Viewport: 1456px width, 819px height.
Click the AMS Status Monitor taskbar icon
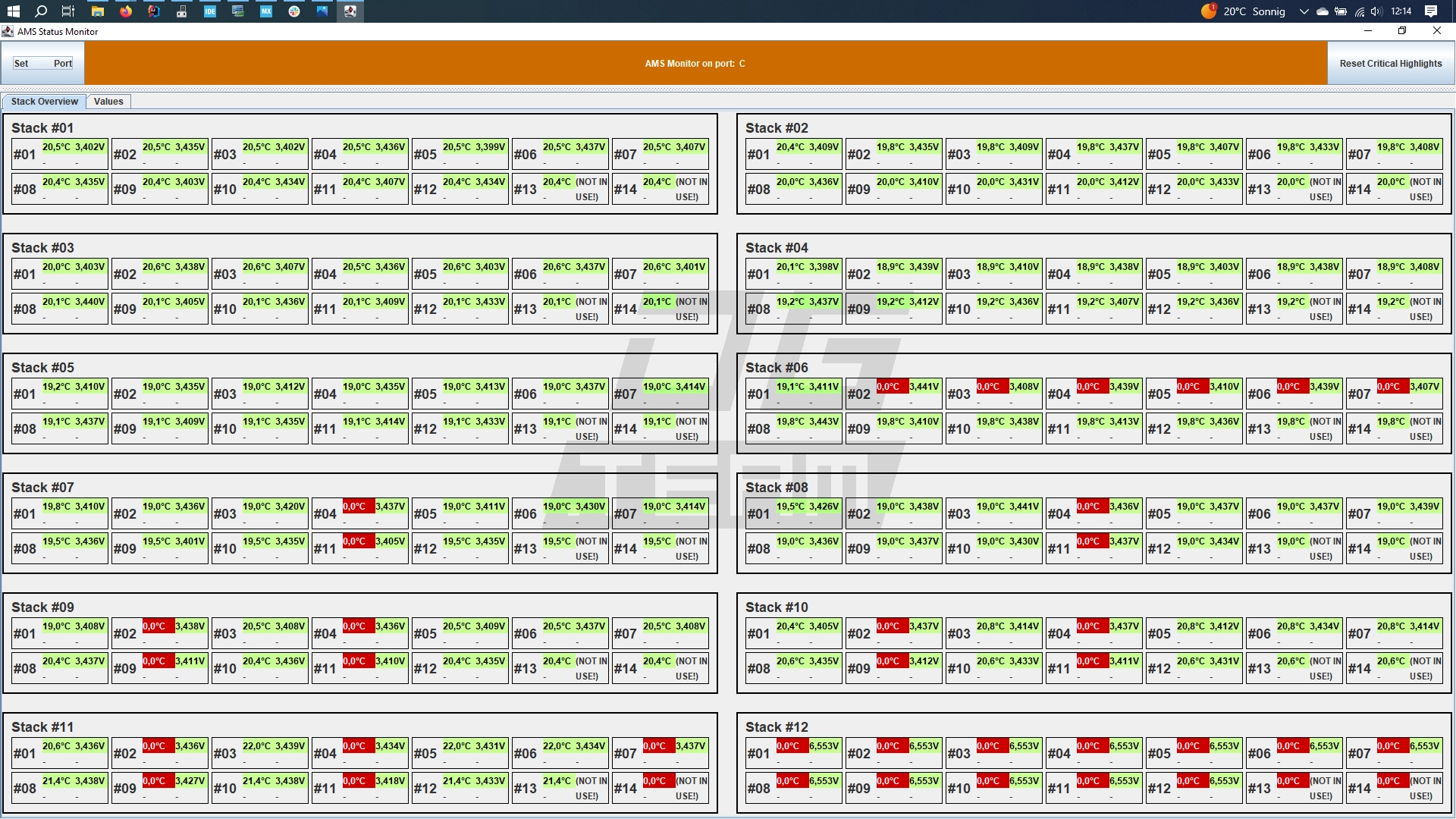(350, 11)
